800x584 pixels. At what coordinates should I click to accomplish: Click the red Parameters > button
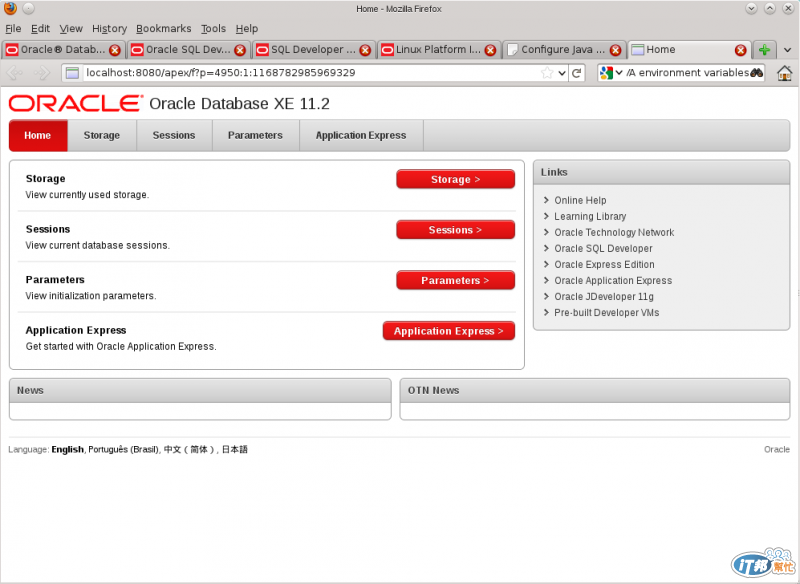tap(456, 280)
